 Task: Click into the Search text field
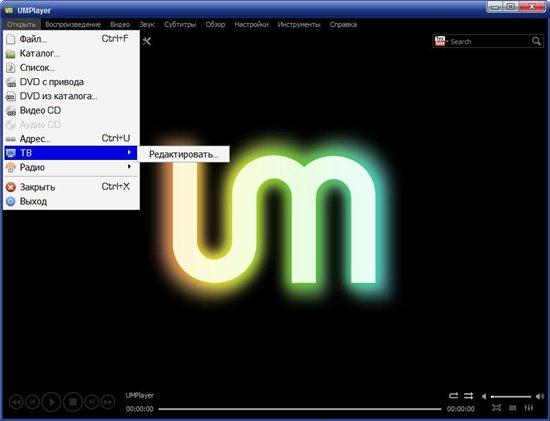point(489,41)
